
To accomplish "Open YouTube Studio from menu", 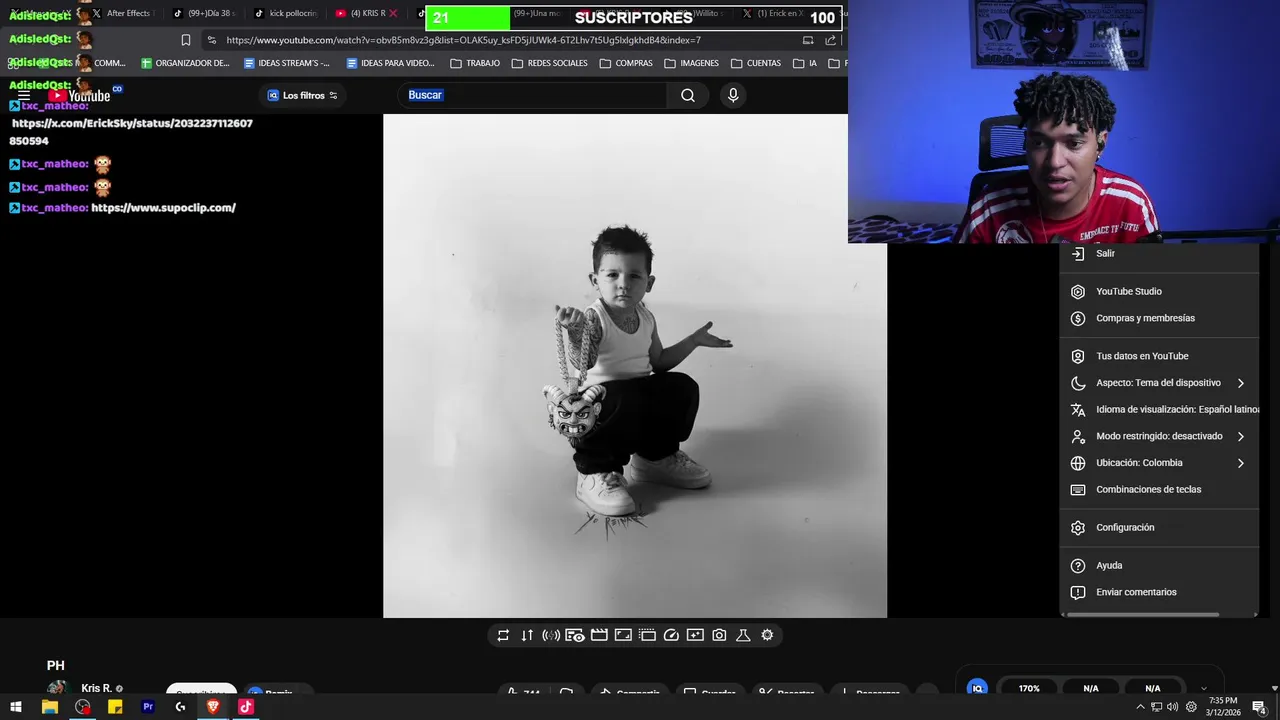I will point(1160,292).
